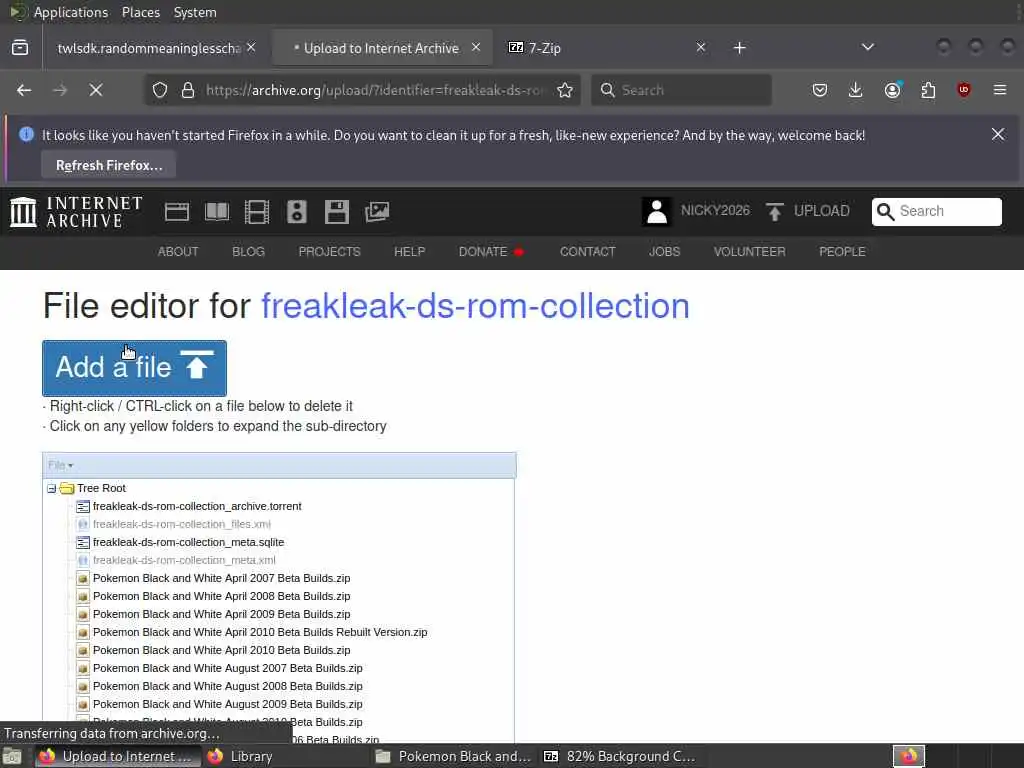
Task: Open the HELP navigation link
Action: 409,252
